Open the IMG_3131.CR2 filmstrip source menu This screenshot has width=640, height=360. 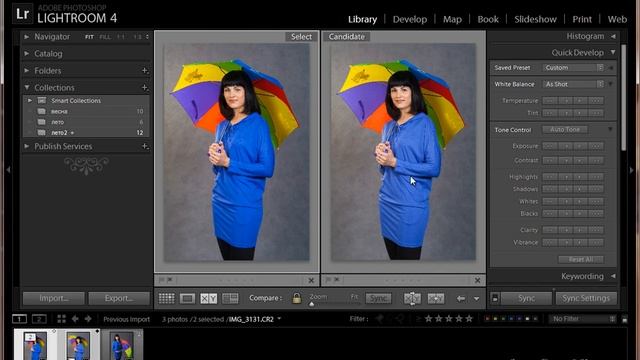tap(279, 319)
